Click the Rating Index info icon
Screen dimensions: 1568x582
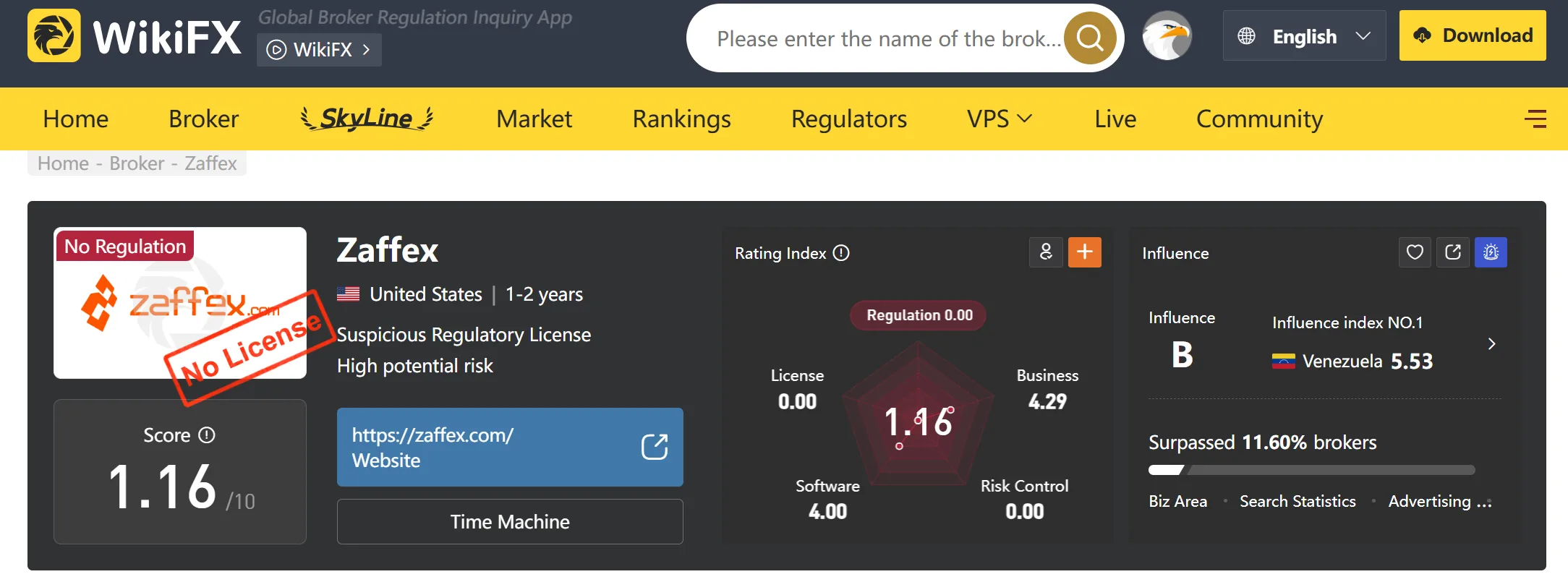click(x=841, y=253)
